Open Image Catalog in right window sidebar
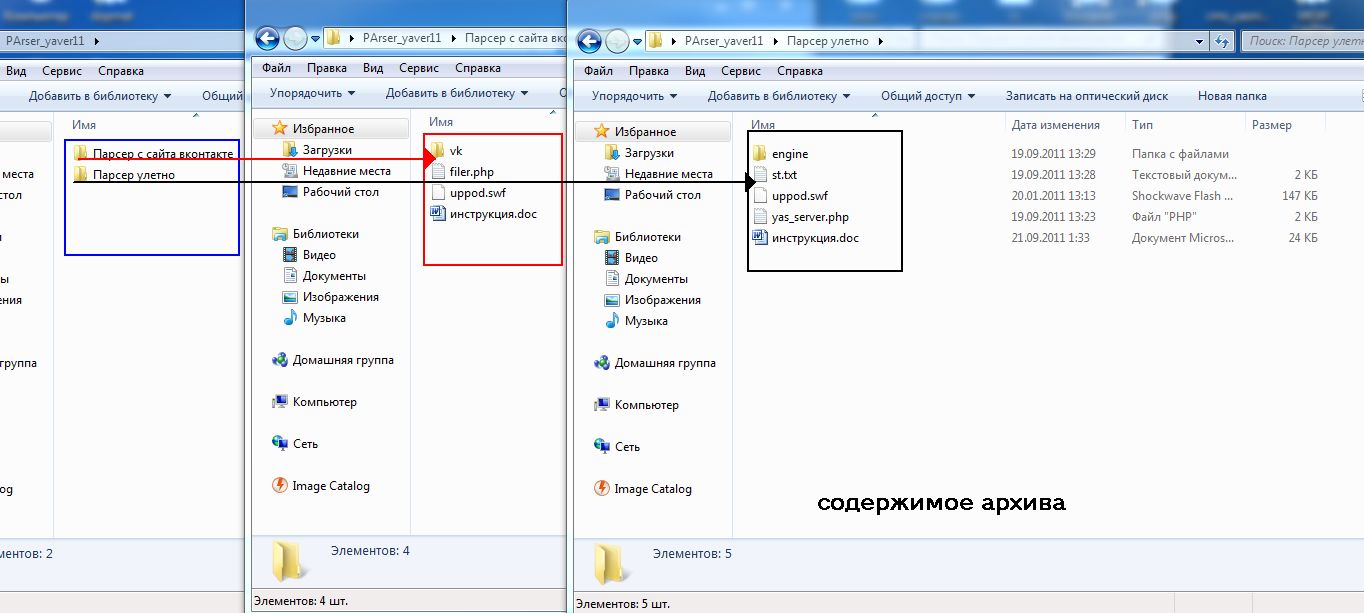 pos(643,489)
